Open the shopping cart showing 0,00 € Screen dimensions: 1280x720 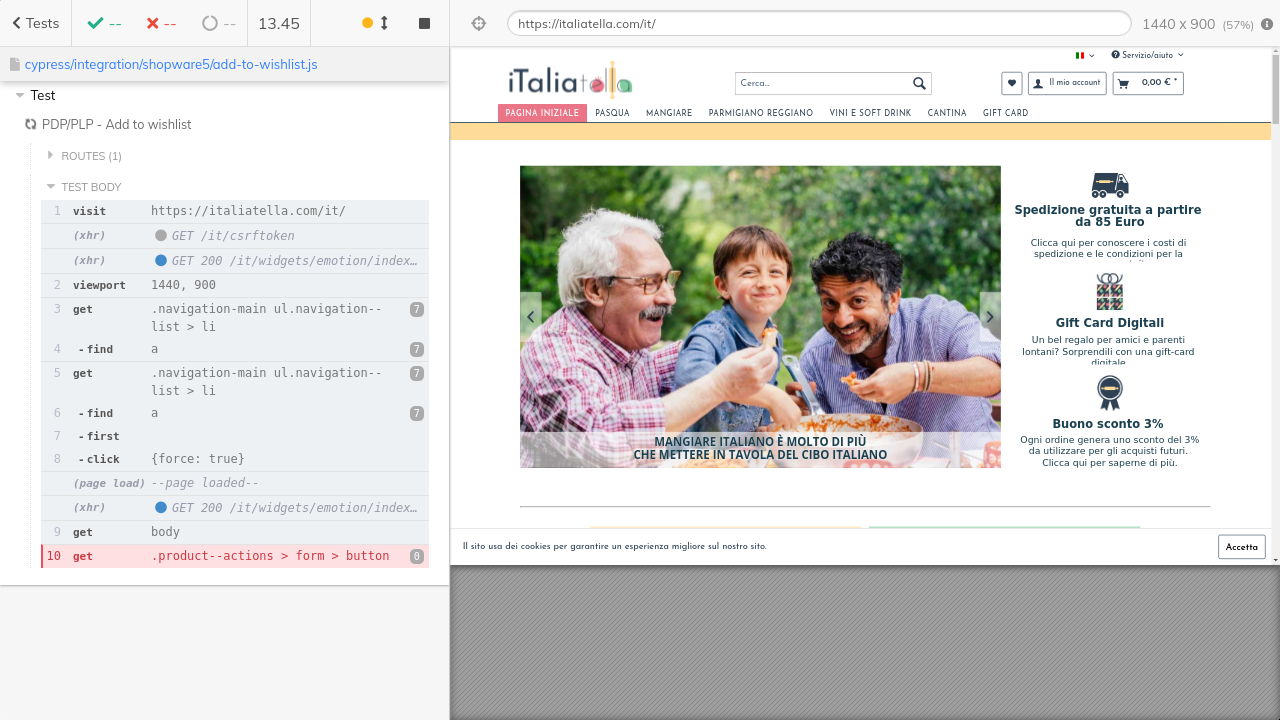coord(1148,83)
